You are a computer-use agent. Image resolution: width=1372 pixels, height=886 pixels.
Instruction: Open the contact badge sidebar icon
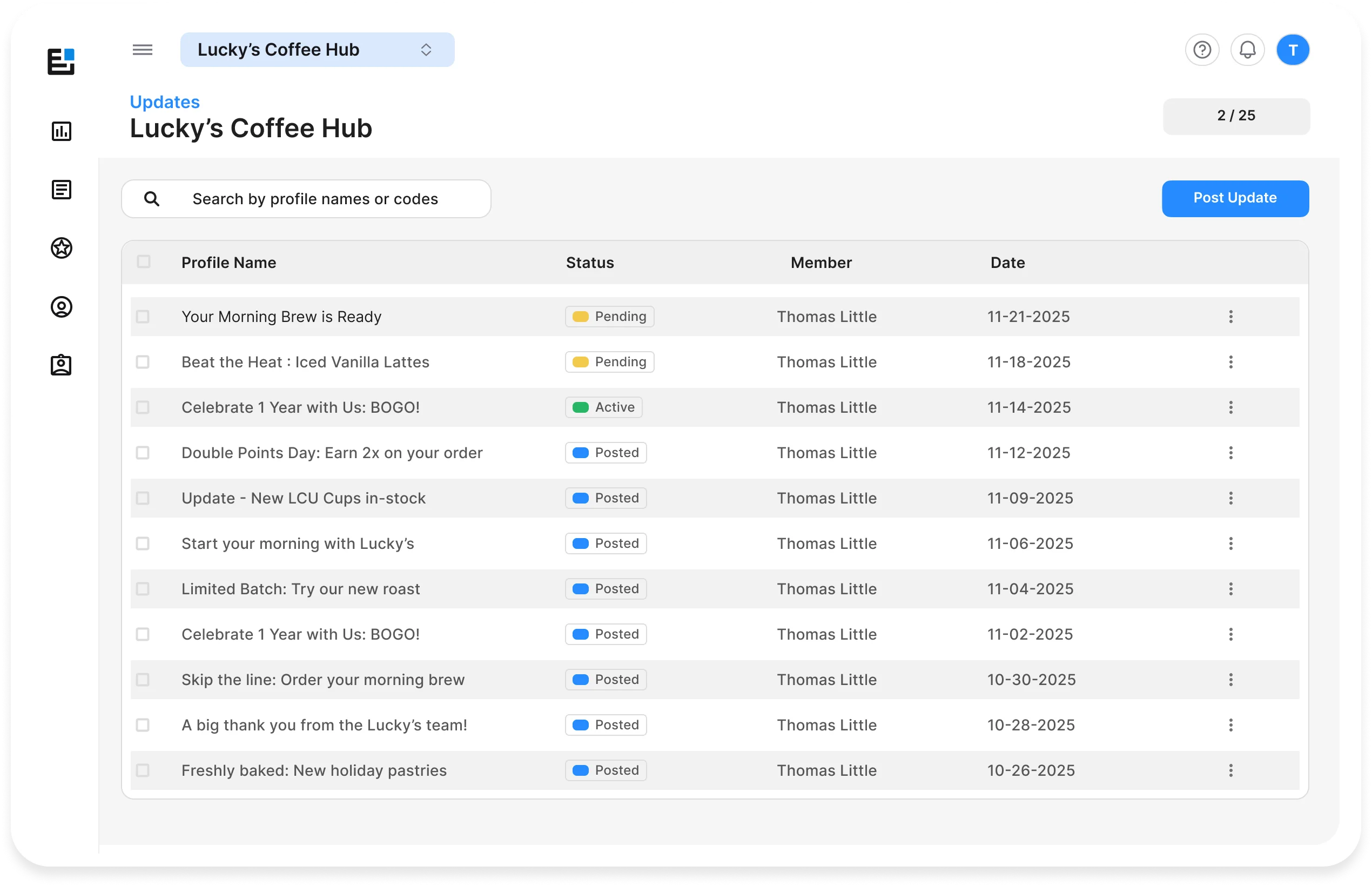point(62,365)
